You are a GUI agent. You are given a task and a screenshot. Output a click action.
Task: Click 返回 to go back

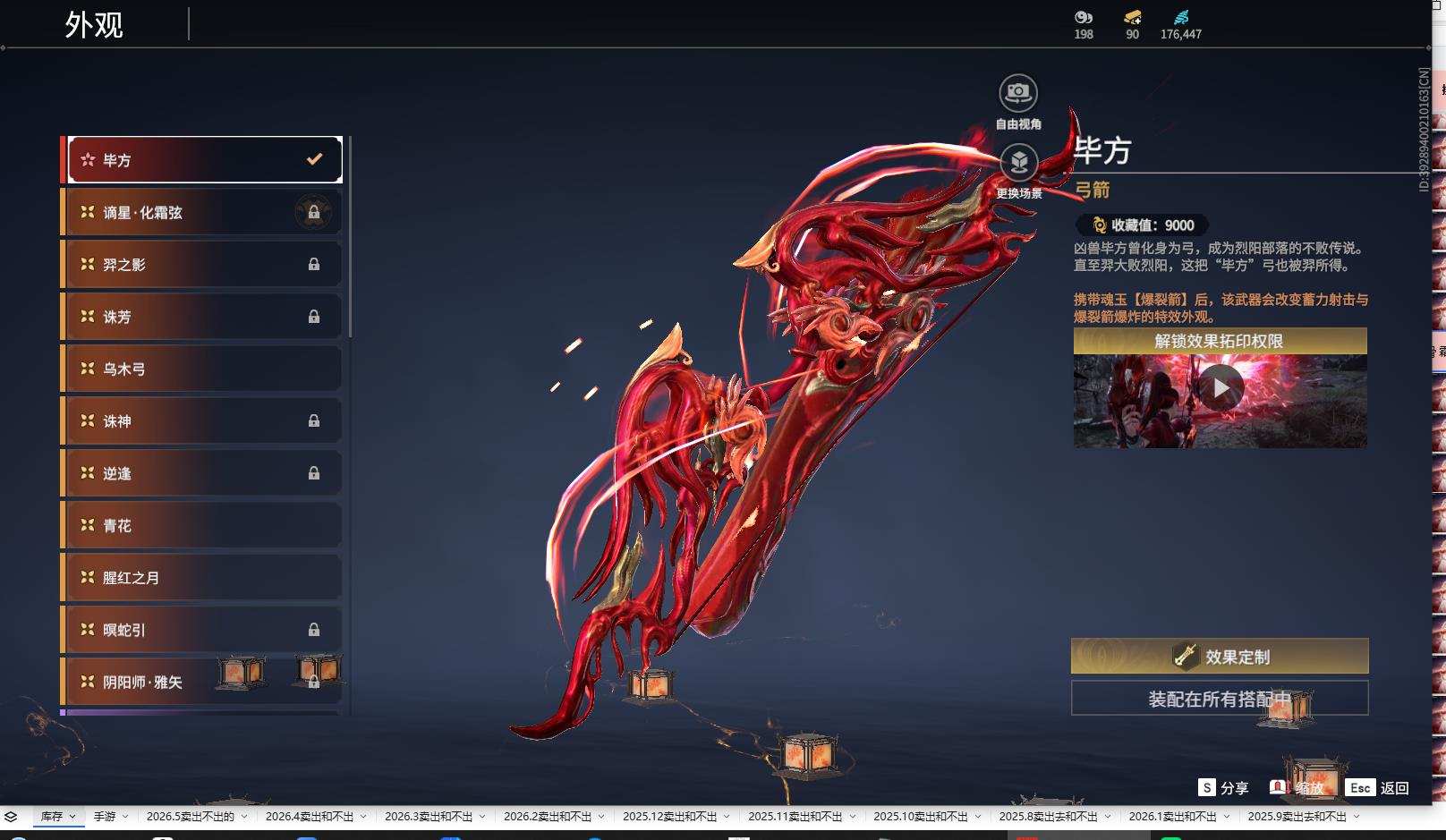pos(1395,788)
